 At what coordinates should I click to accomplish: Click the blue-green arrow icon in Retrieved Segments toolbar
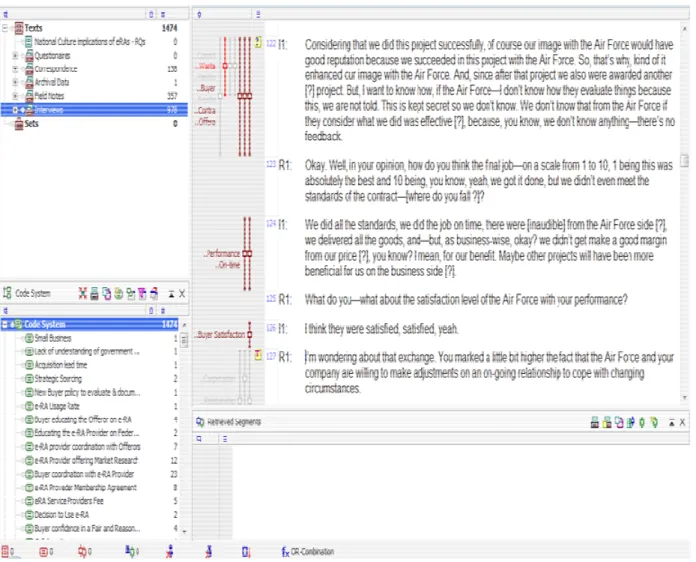630,422
